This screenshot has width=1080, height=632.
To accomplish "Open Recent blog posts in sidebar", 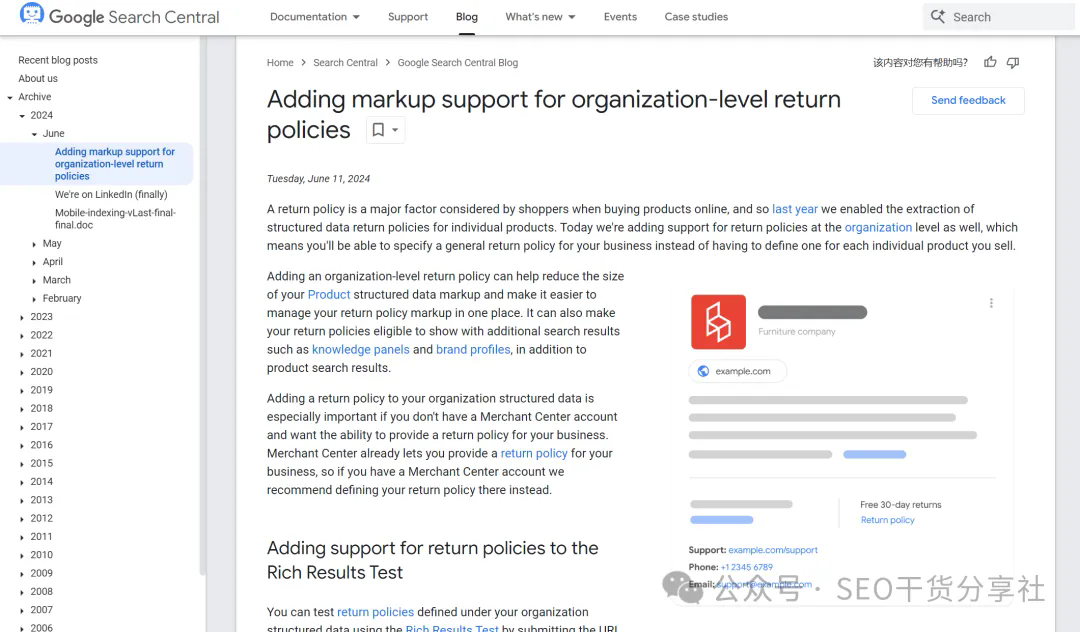I will 58,60.
